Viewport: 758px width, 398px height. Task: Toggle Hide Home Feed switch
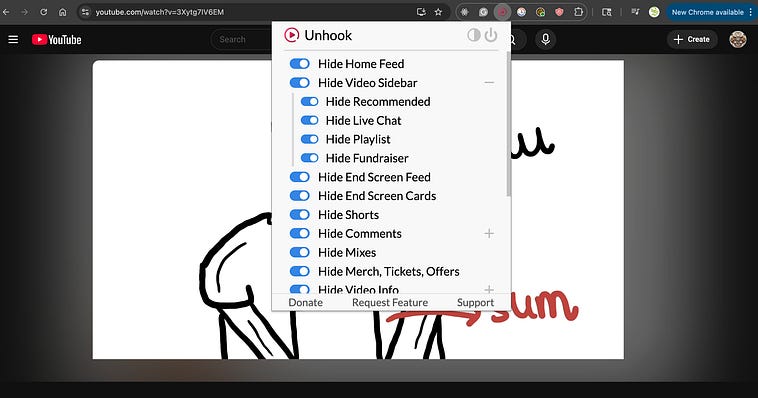300,63
